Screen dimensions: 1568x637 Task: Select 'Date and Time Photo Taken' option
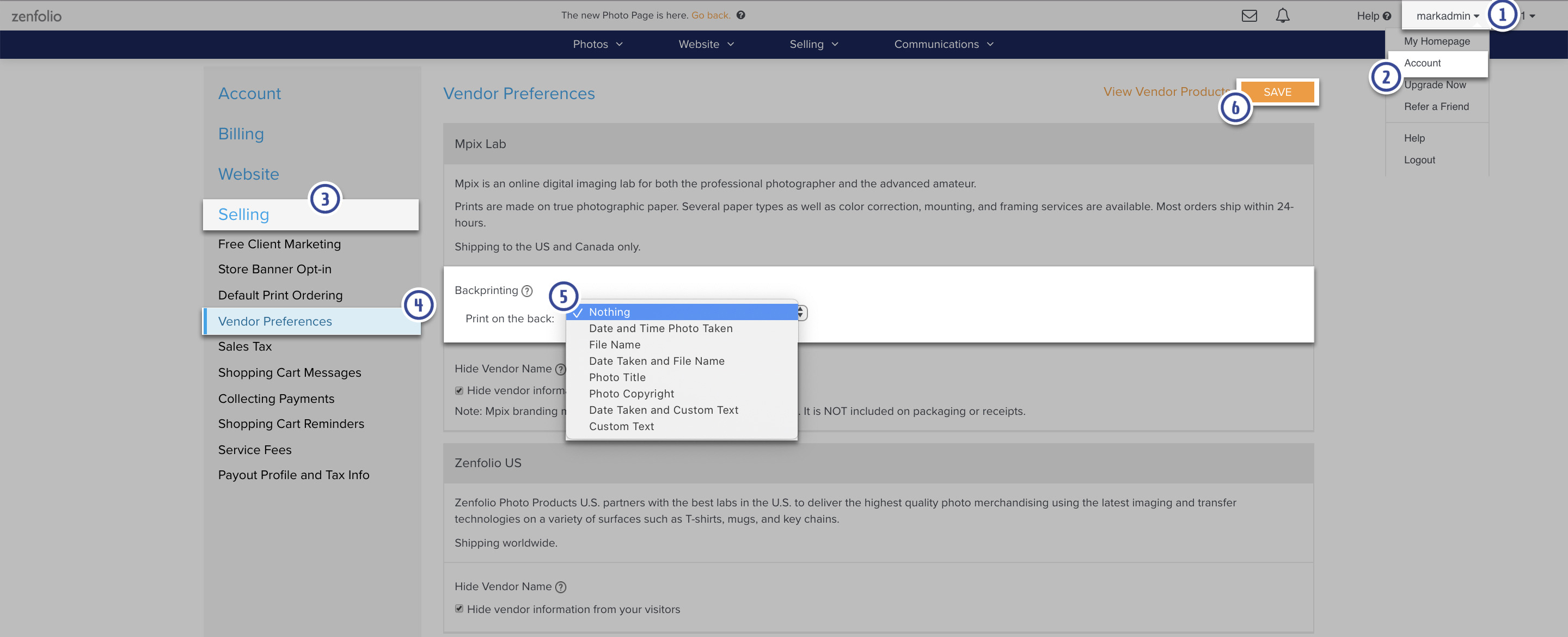(682, 328)
